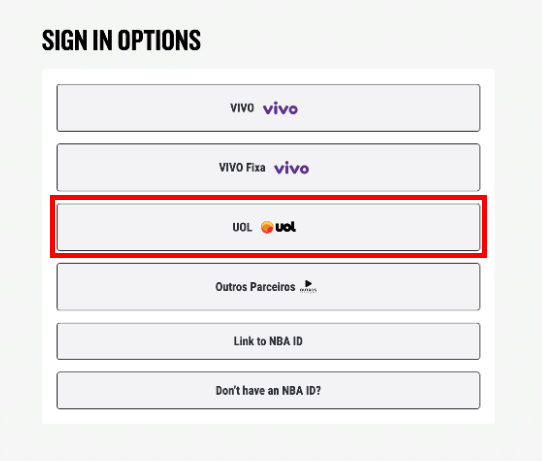Click empty area inside the UOL button

click(x=380, y=227)
